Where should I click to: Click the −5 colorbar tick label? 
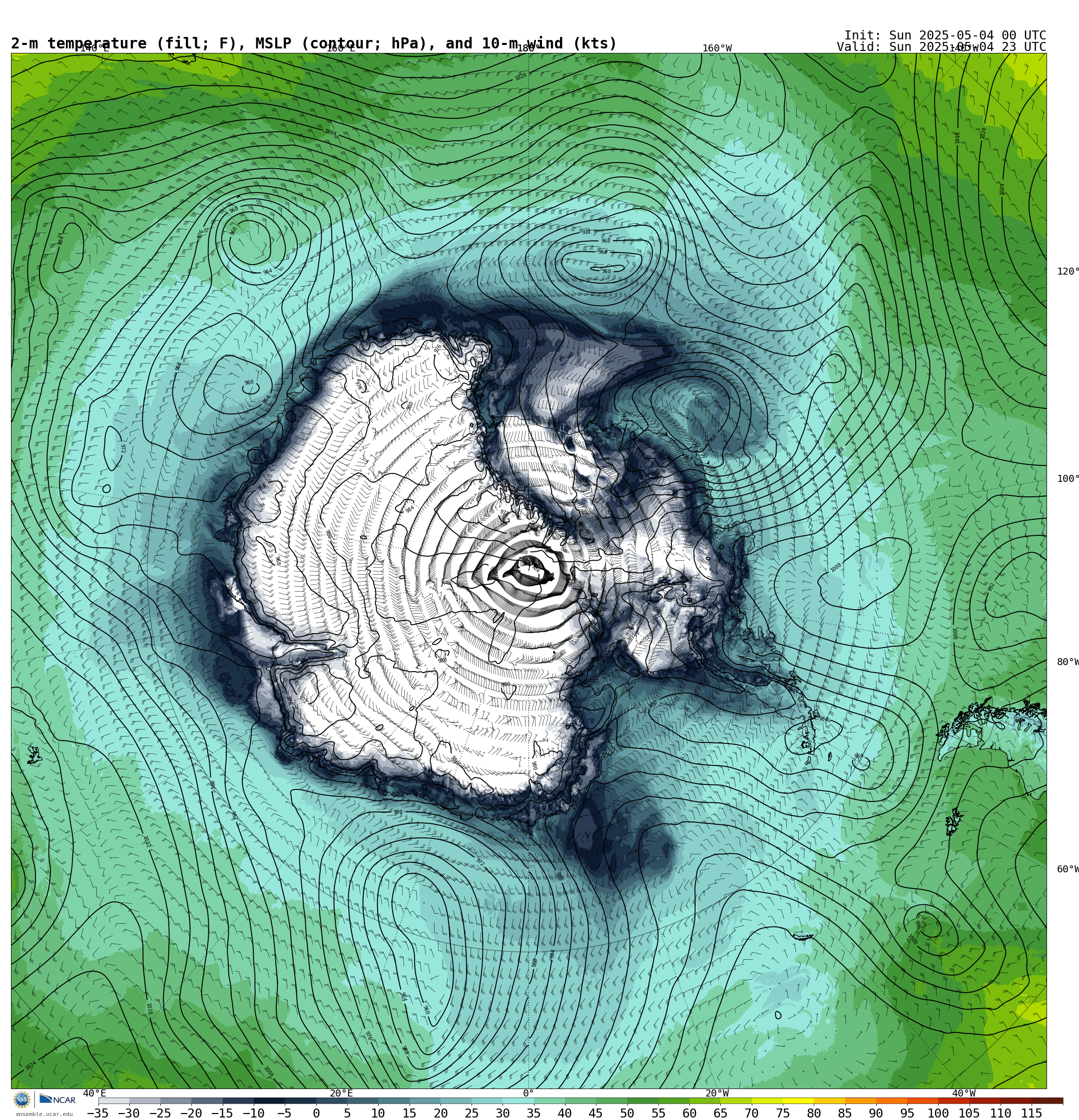[284, 1113]
